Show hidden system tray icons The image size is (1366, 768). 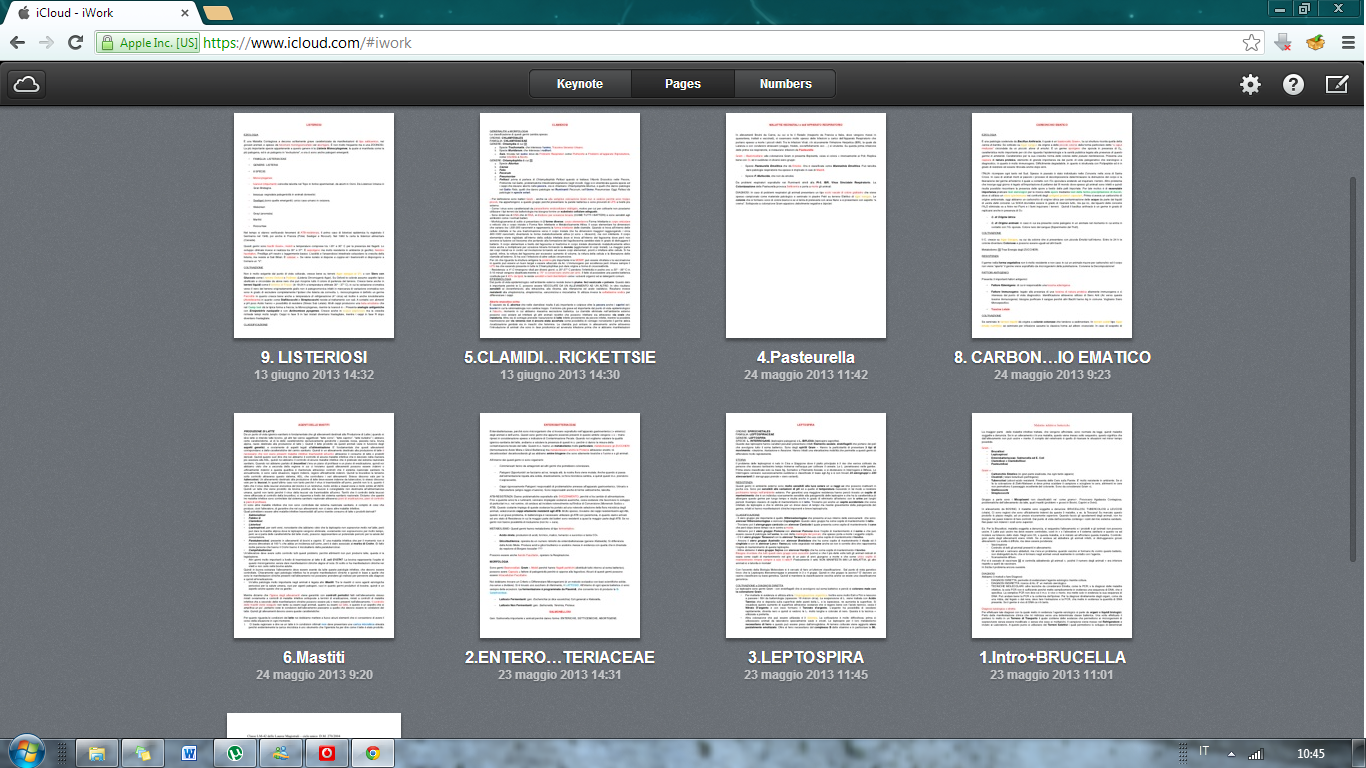(1229, 753)
